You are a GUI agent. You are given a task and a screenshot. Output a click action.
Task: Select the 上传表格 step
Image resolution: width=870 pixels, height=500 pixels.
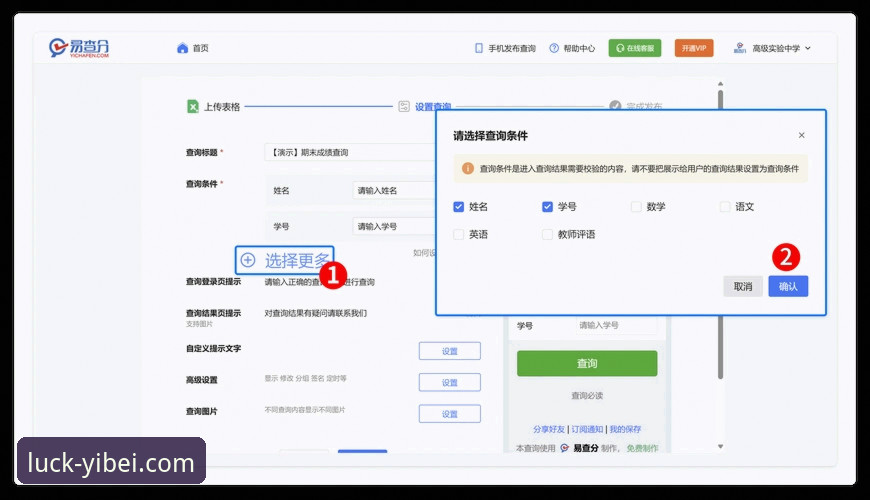click(x=221, y=107)
